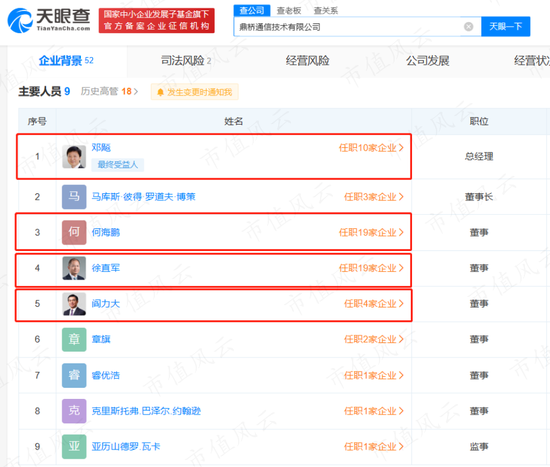Open 司法风险 section tab
Image resolution: width=550 pixels, height=467 pixels.
pos(186,61)
